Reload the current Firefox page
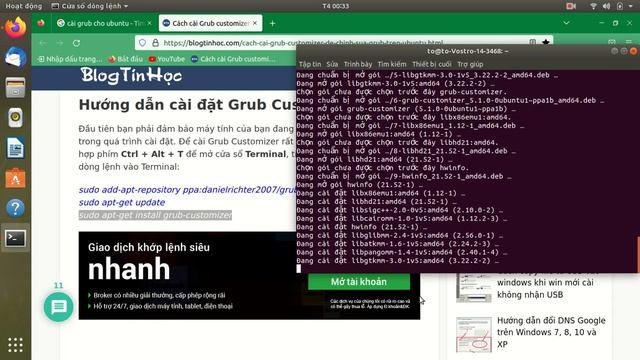This screenshot has height=360, width=640. 76,43
